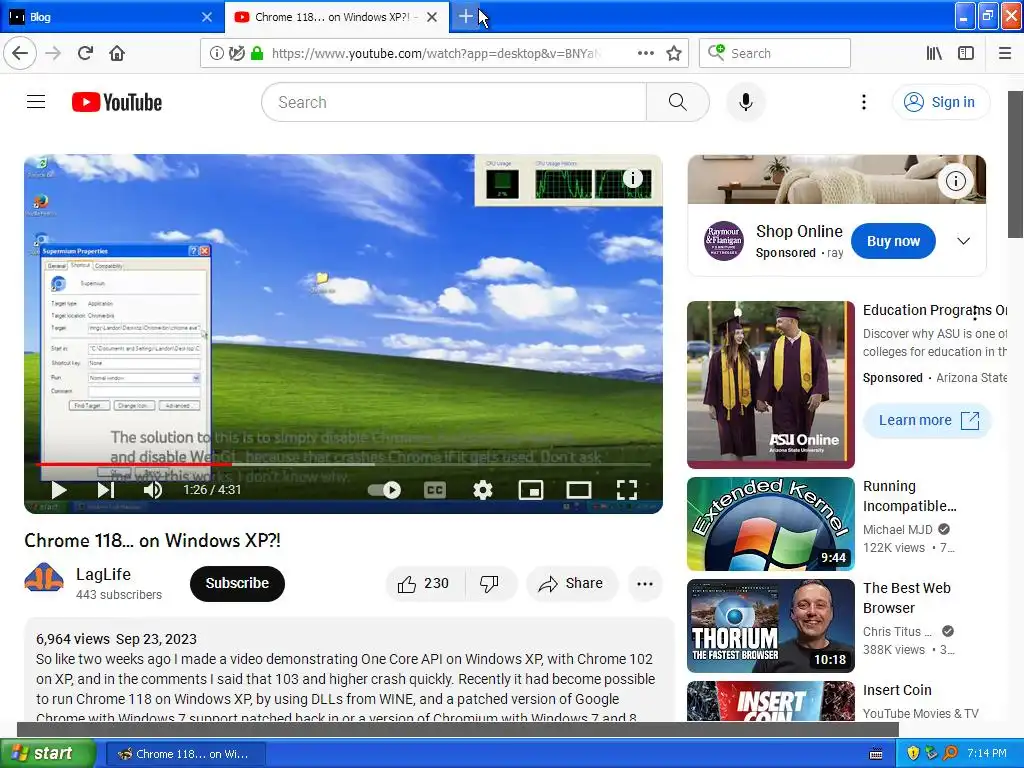The image size is (1024, 768).
Task: Open YouTube settings three-dot menu
Action: click(863, 102)
